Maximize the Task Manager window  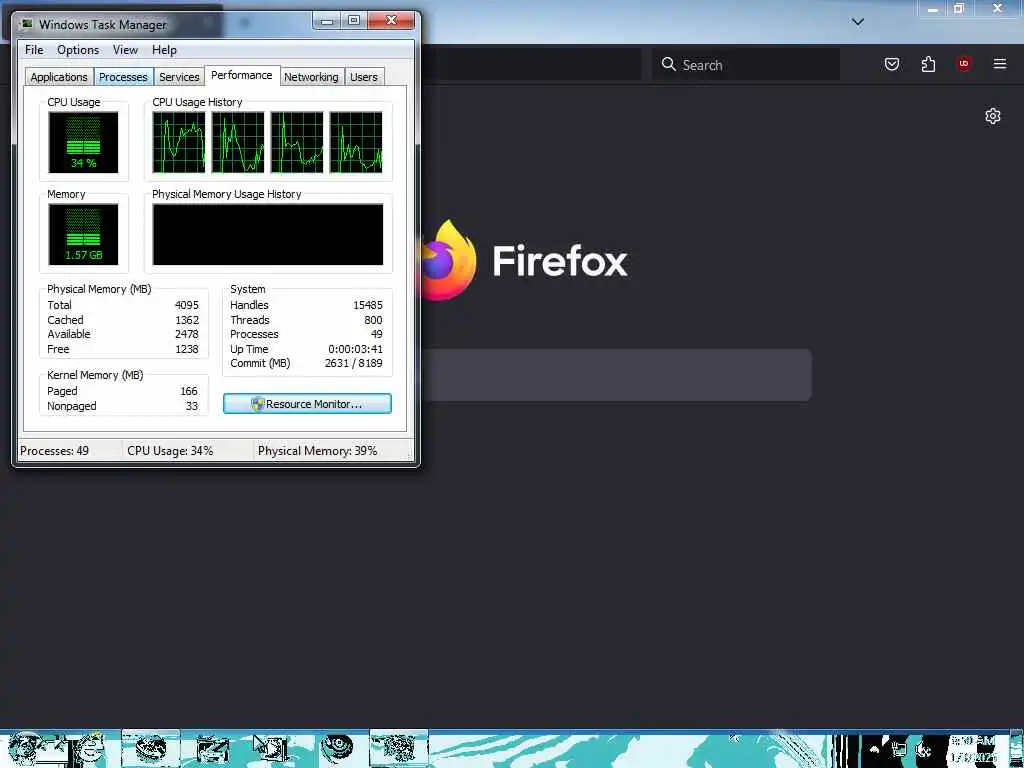tap(354, 21)
